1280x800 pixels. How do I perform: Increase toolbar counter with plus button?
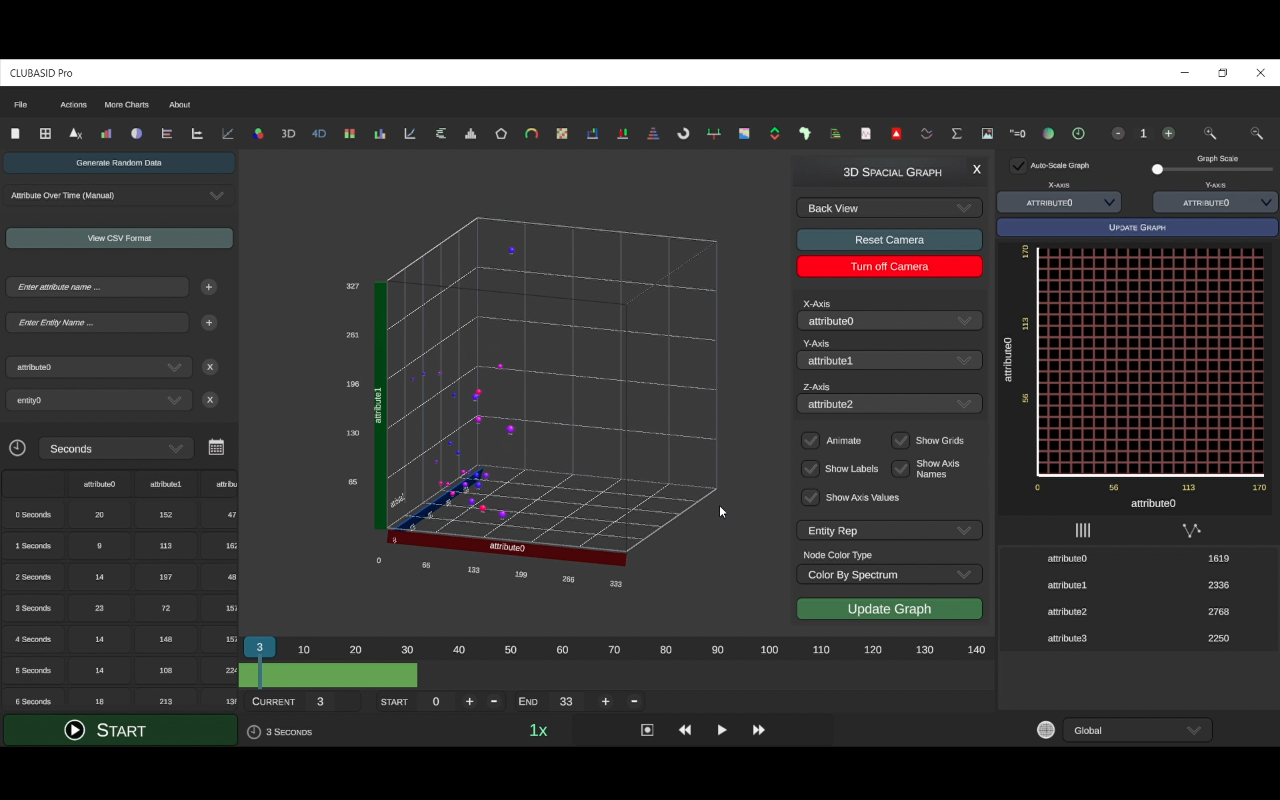coord(1168,134)
